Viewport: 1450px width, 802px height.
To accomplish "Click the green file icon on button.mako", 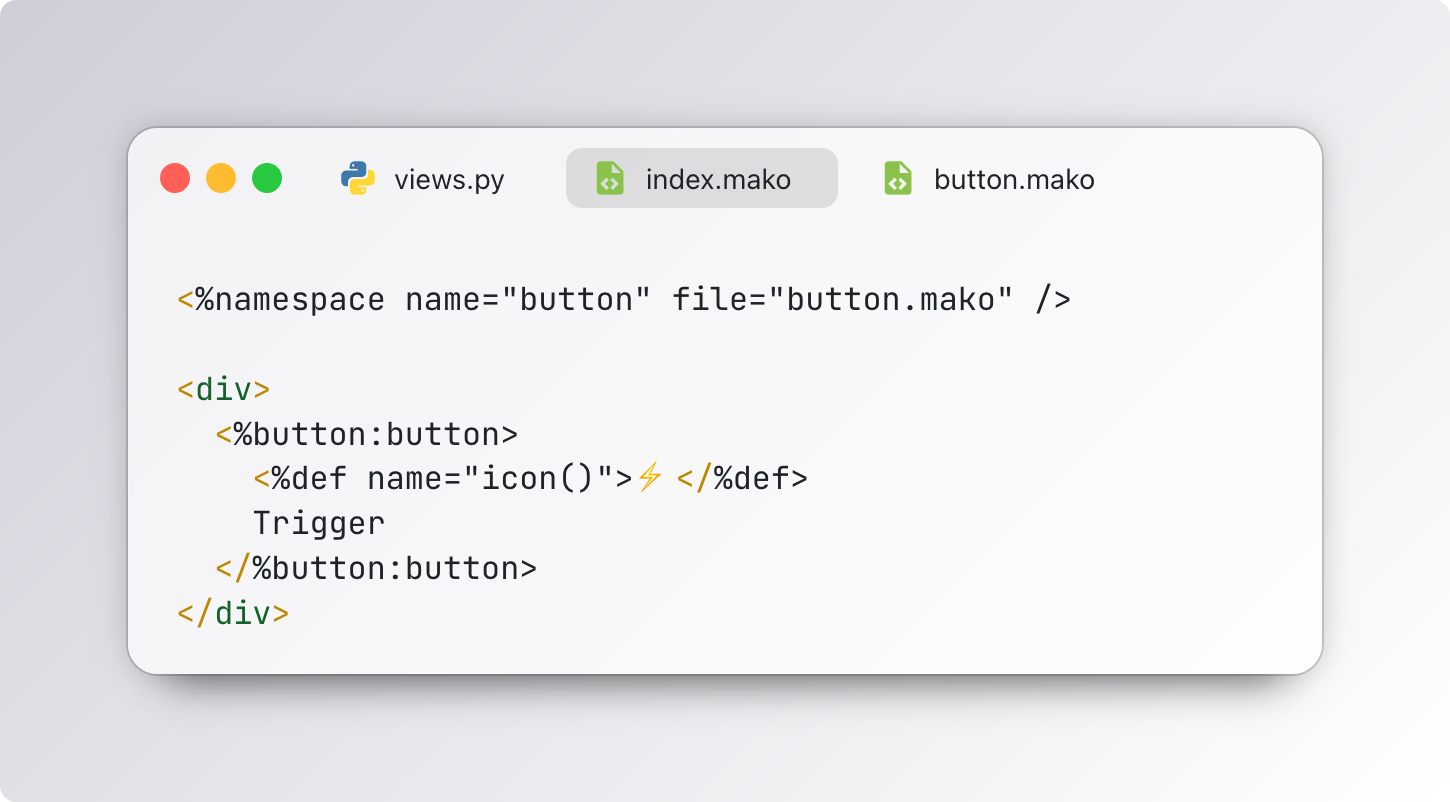I will [x=898, y=179].
